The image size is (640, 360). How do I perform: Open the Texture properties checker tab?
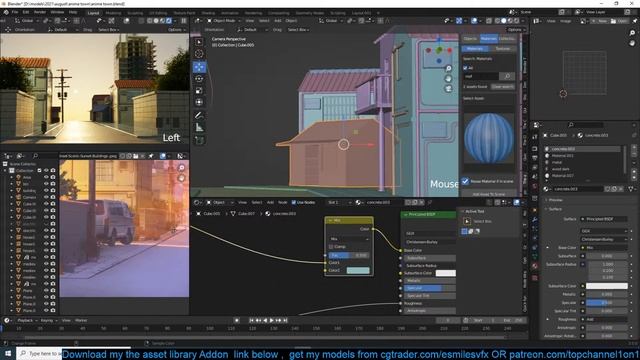click(x=535, y=278)
